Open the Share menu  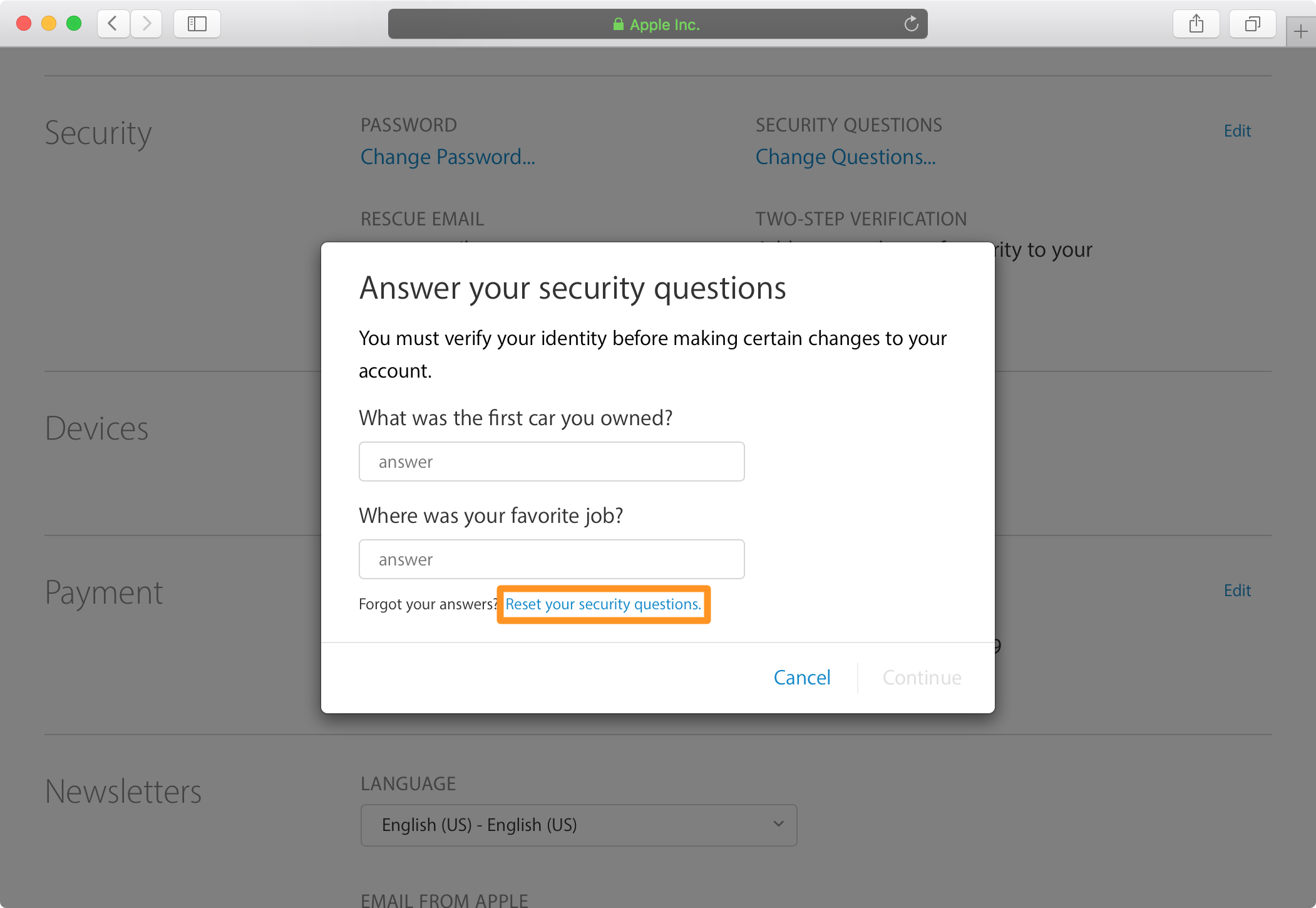click(x=1196, y=24)
